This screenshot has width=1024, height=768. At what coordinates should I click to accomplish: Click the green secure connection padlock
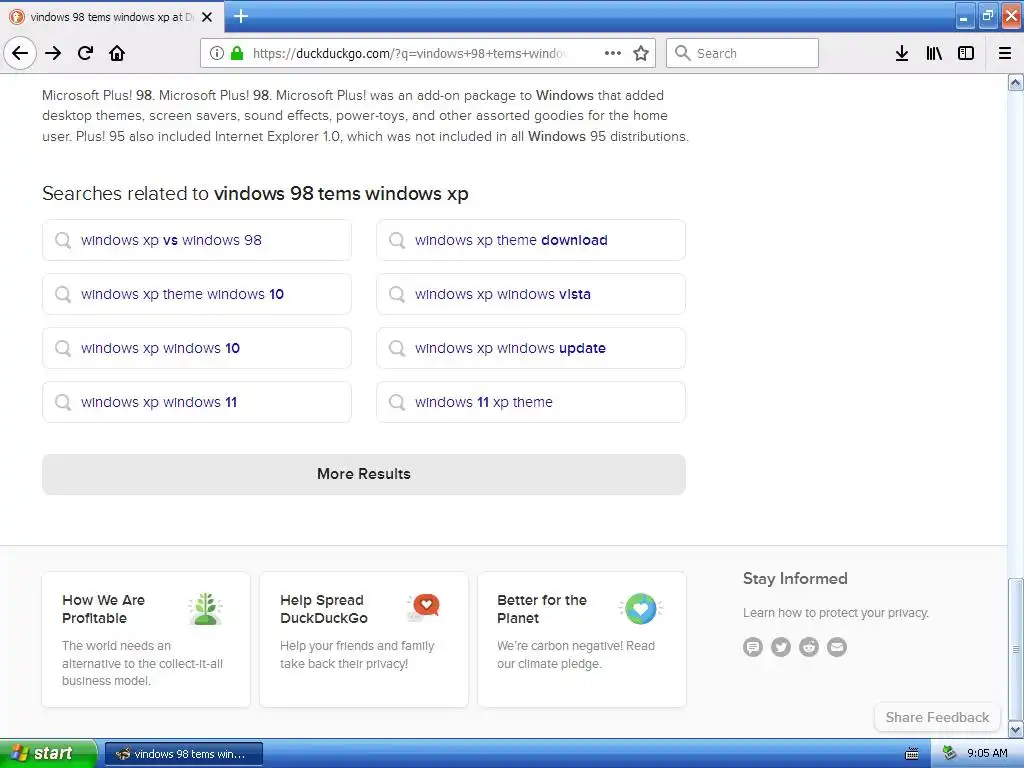[237, 53]
